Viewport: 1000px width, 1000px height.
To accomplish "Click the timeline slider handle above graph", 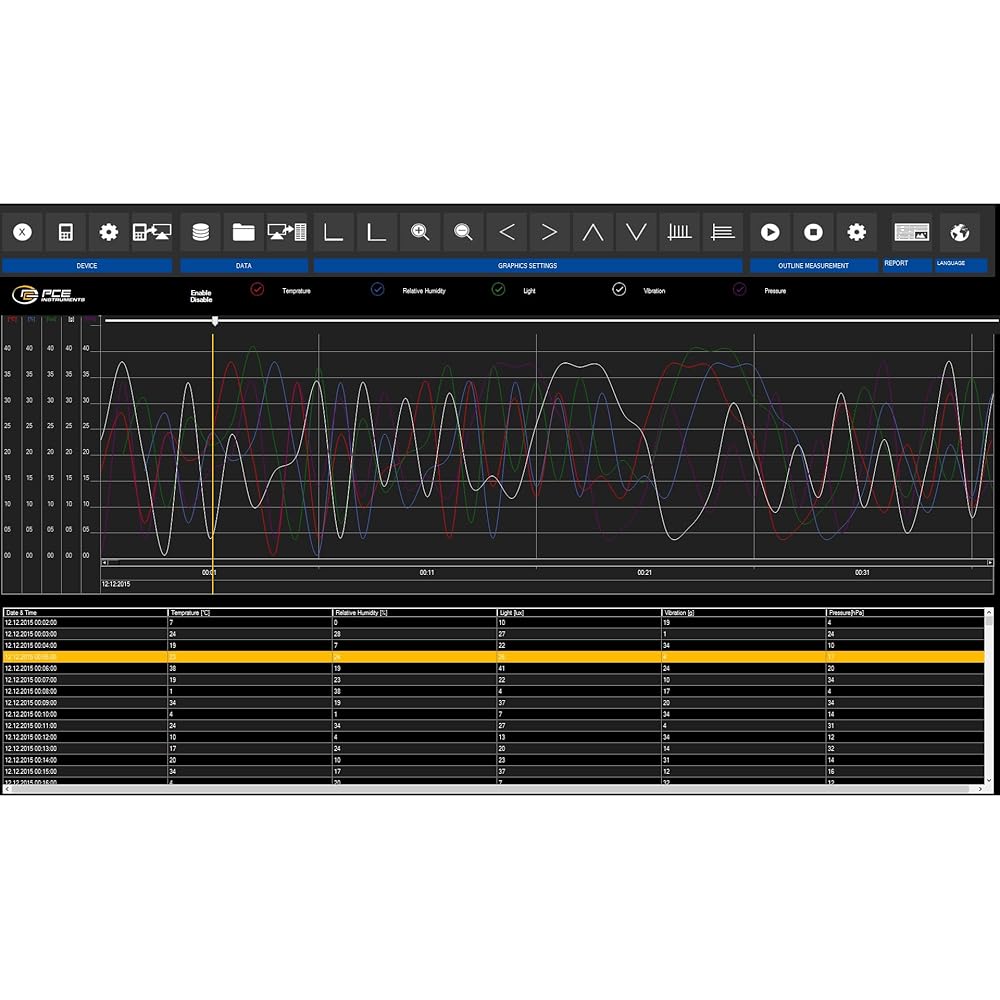I will coord(215,321).
